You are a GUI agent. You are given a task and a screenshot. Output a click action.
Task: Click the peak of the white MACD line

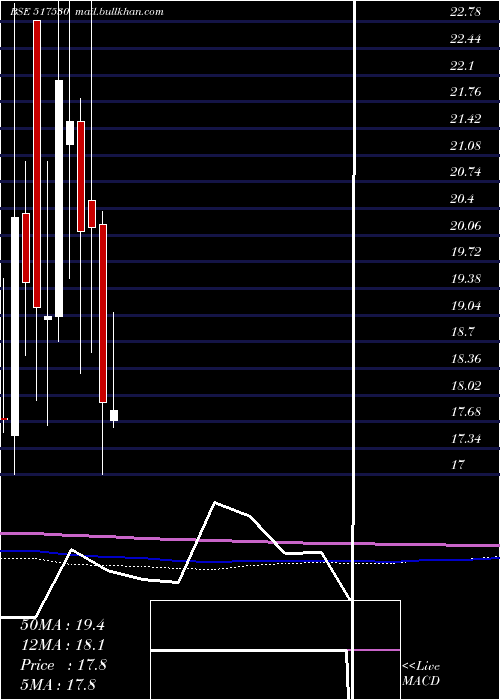tap(215, 502)
